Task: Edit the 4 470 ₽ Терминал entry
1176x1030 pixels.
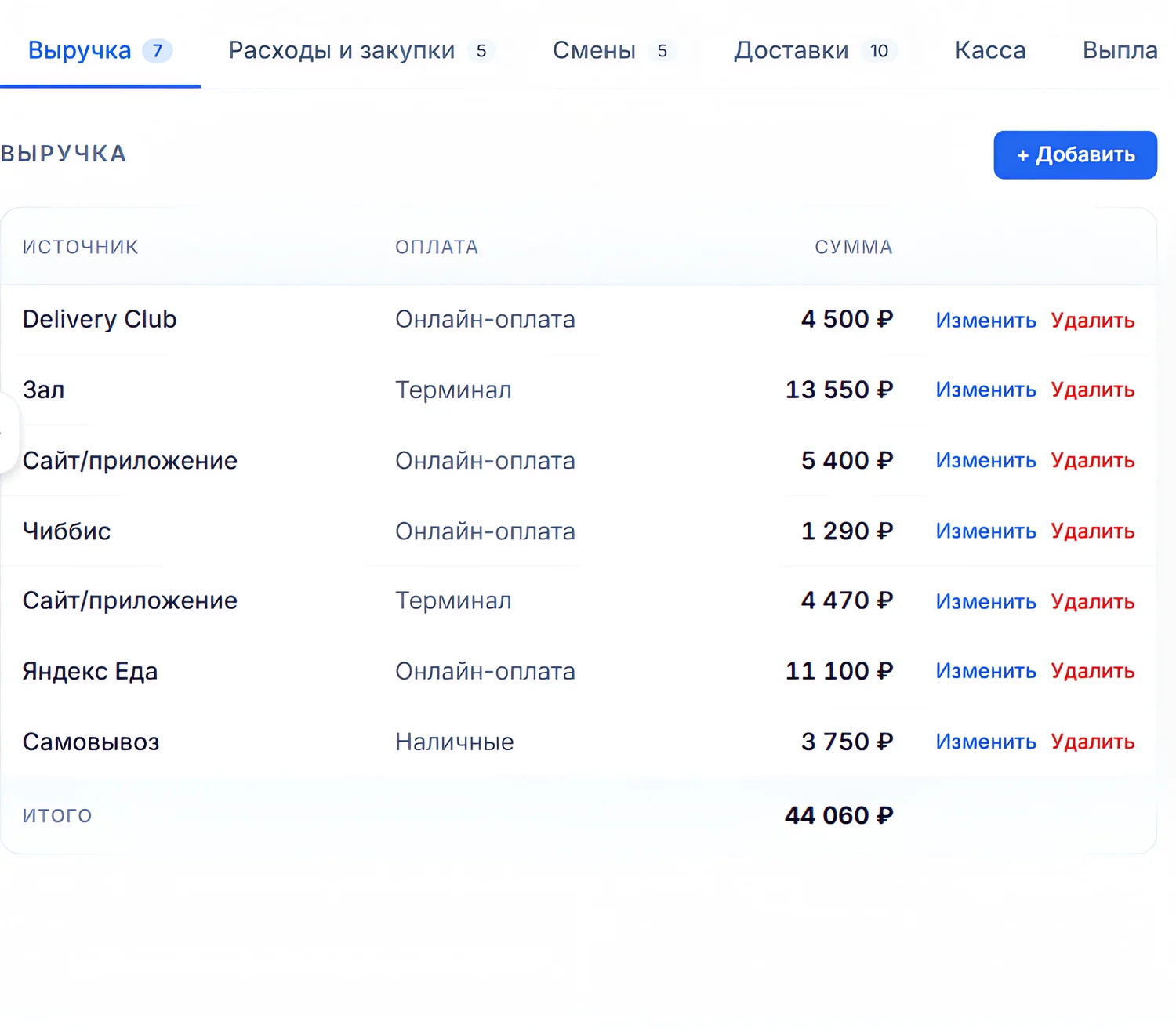Action: [x=985, y=601]
